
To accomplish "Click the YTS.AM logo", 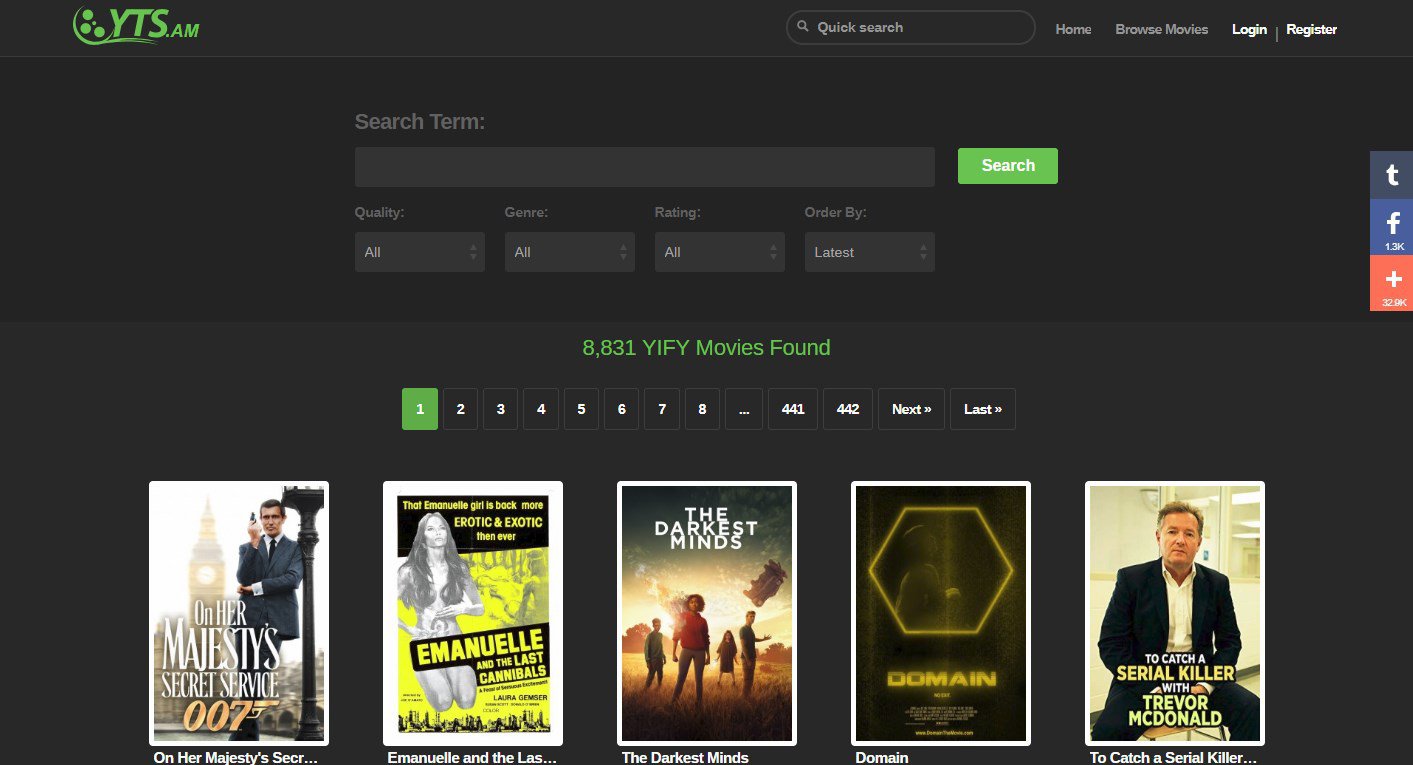I will 136,25.
